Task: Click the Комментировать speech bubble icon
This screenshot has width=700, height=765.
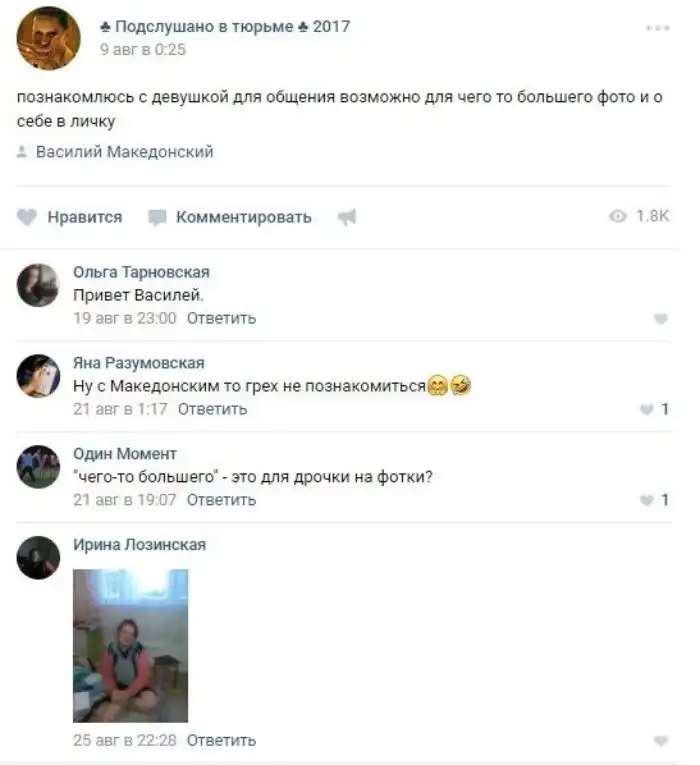Action: click(x=157, y=218)
